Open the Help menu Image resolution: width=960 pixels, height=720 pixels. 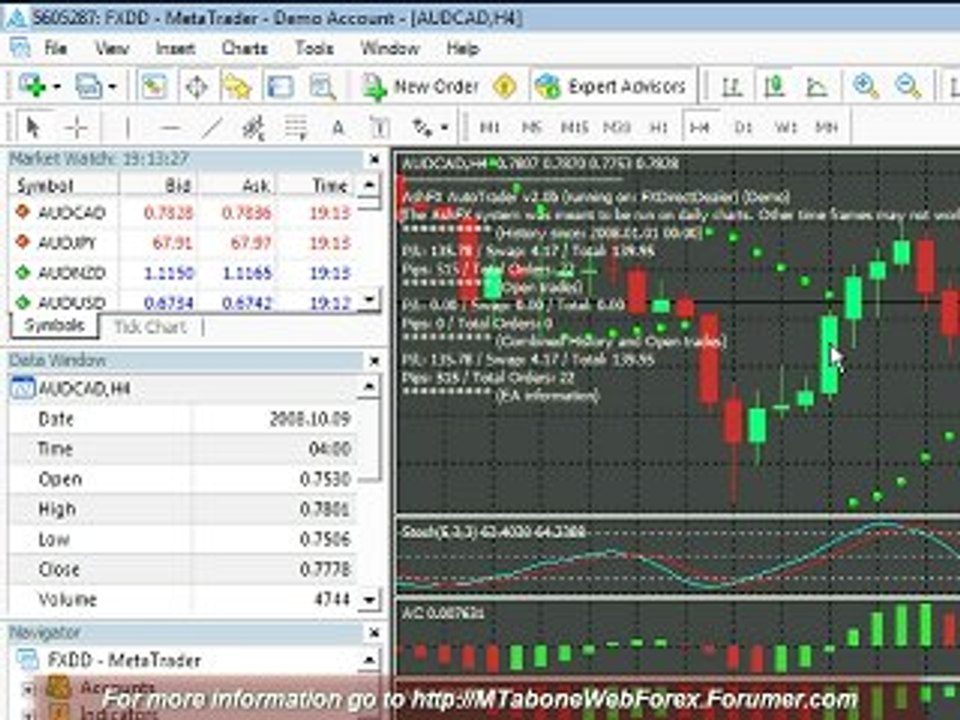(x=462, y=48)
